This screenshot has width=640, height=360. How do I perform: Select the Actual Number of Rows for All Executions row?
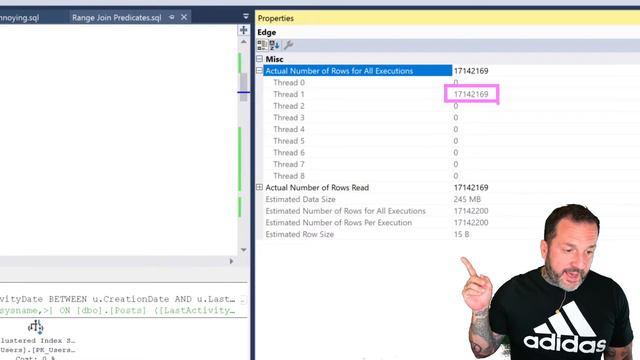pos(358,71)
